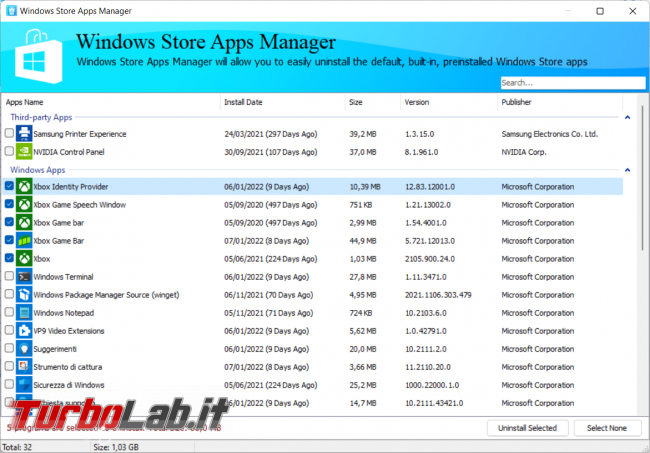This screenshot has height=453, width=650.
Task: Click install date 24/03/2021 (297 Days Ago)
Action: coord(270,134)
